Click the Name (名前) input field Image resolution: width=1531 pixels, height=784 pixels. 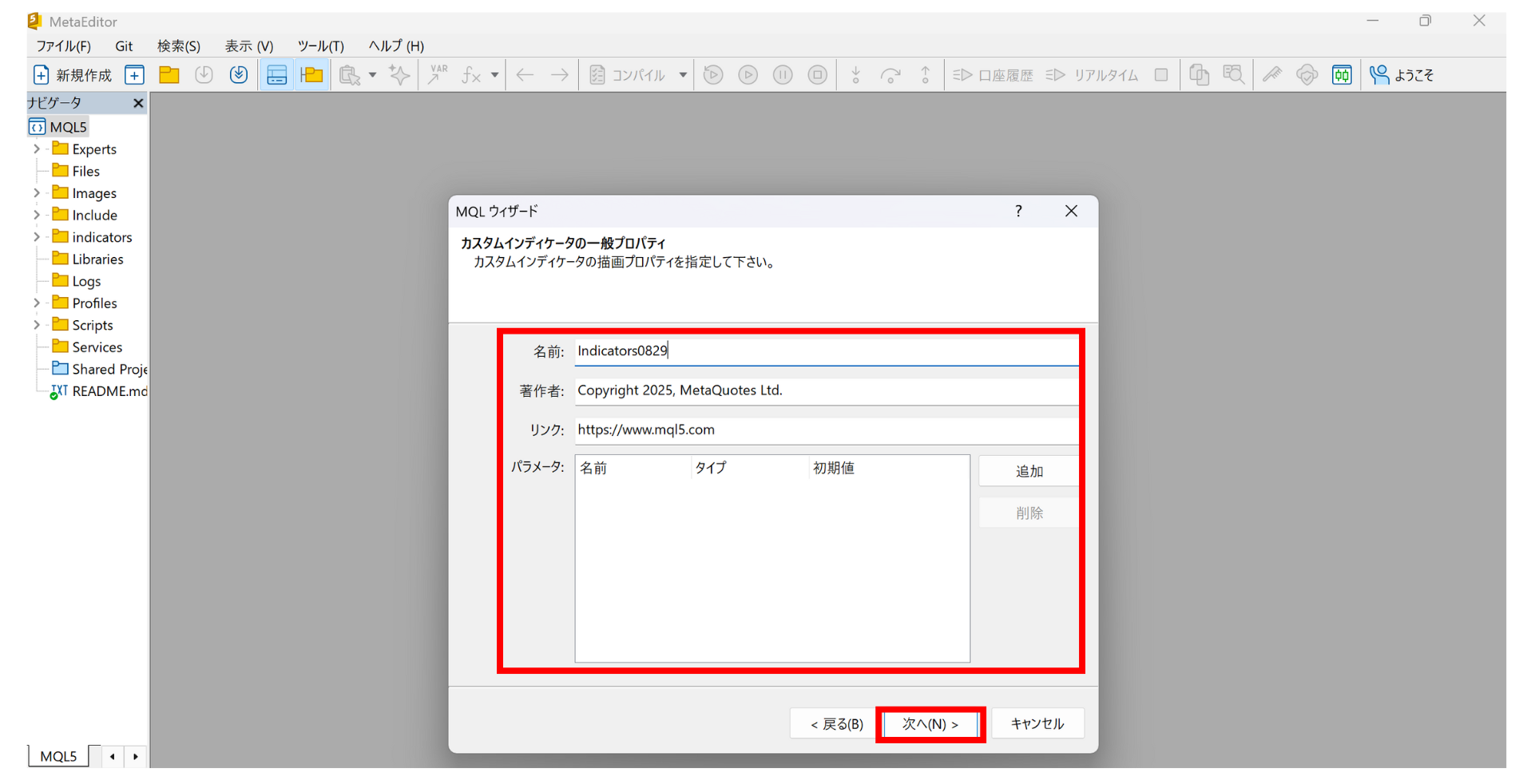click(826, 351)
